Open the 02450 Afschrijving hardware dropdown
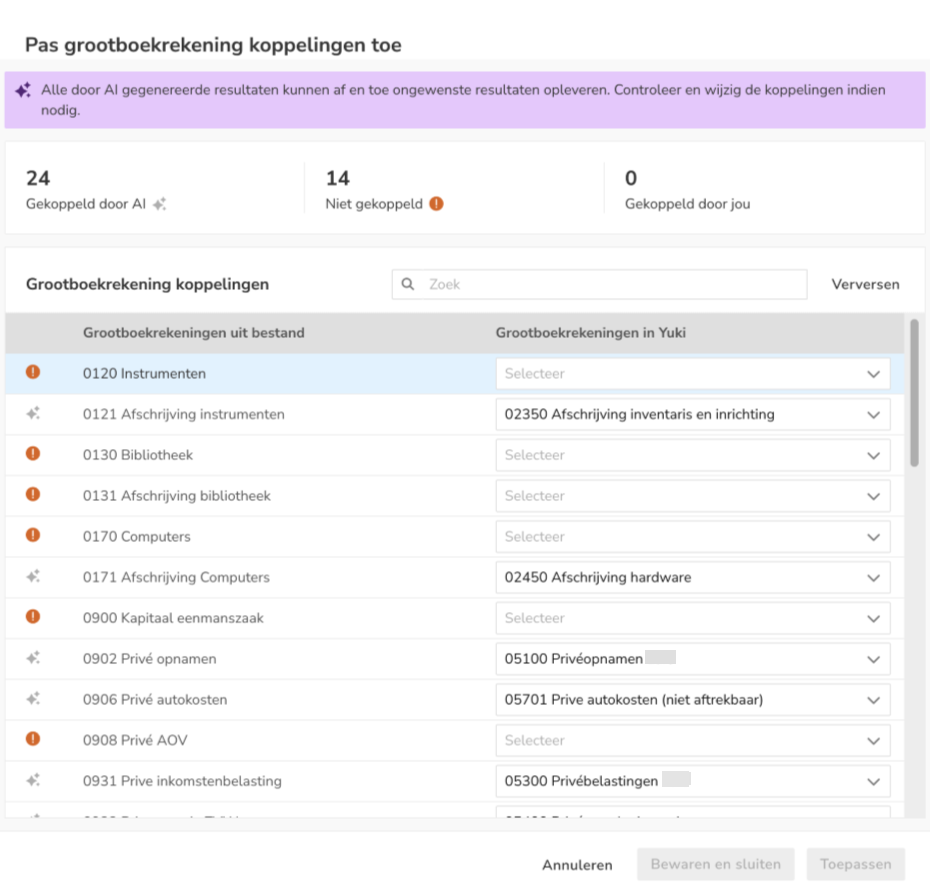Viewport: 930px width, 894px height. coord(692,577)
